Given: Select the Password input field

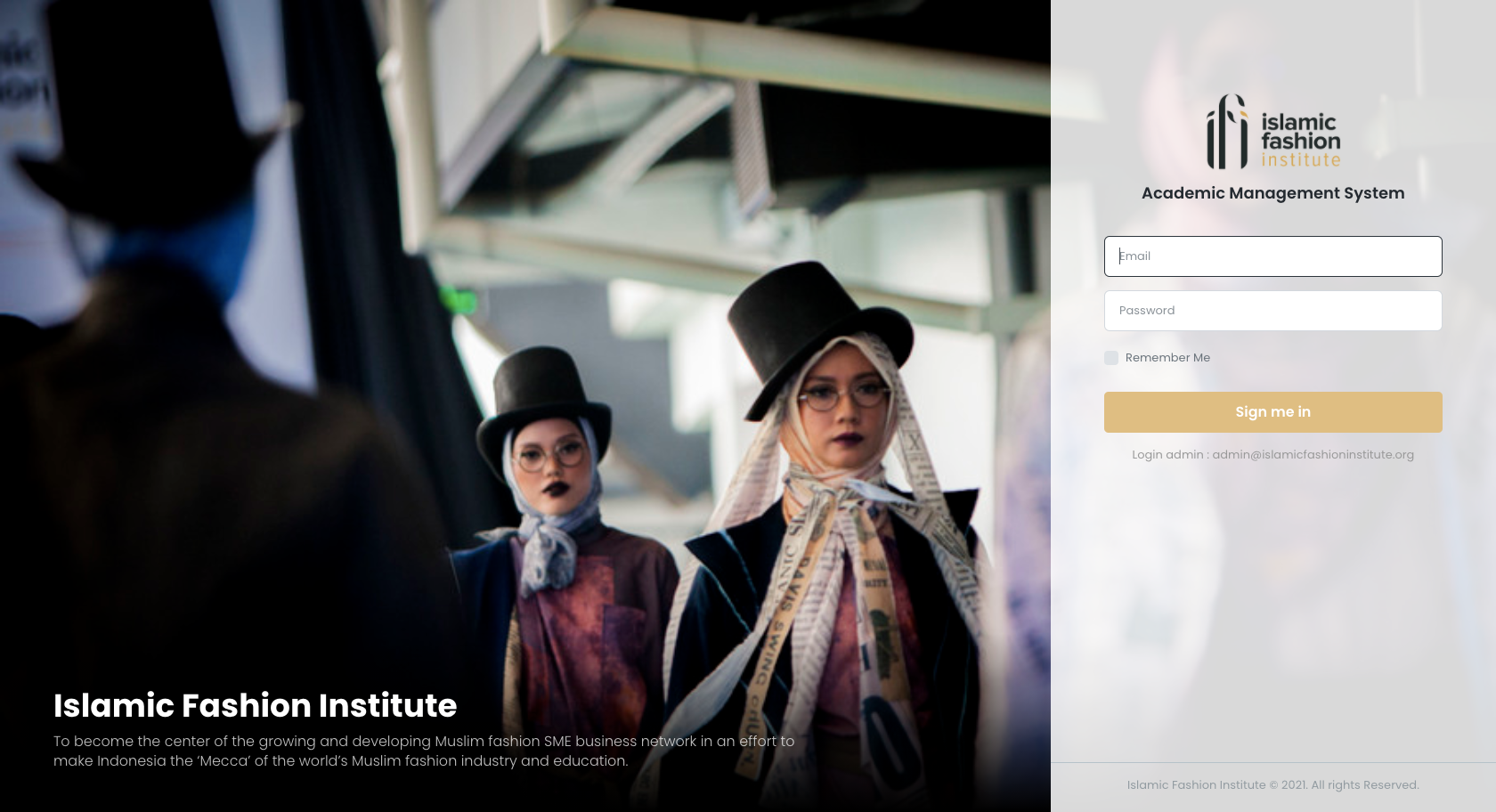Looking at the screenshot, I should [x=1273, y=311].
